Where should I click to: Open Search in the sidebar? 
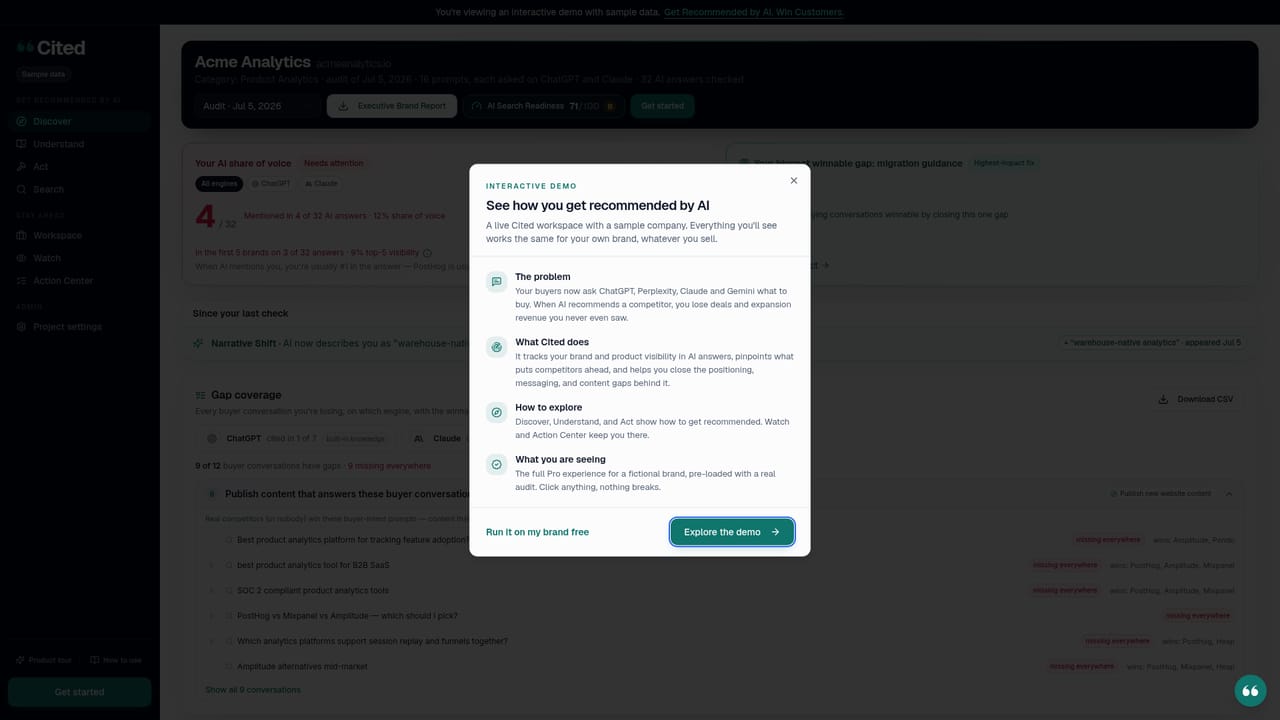coord(78,189)
